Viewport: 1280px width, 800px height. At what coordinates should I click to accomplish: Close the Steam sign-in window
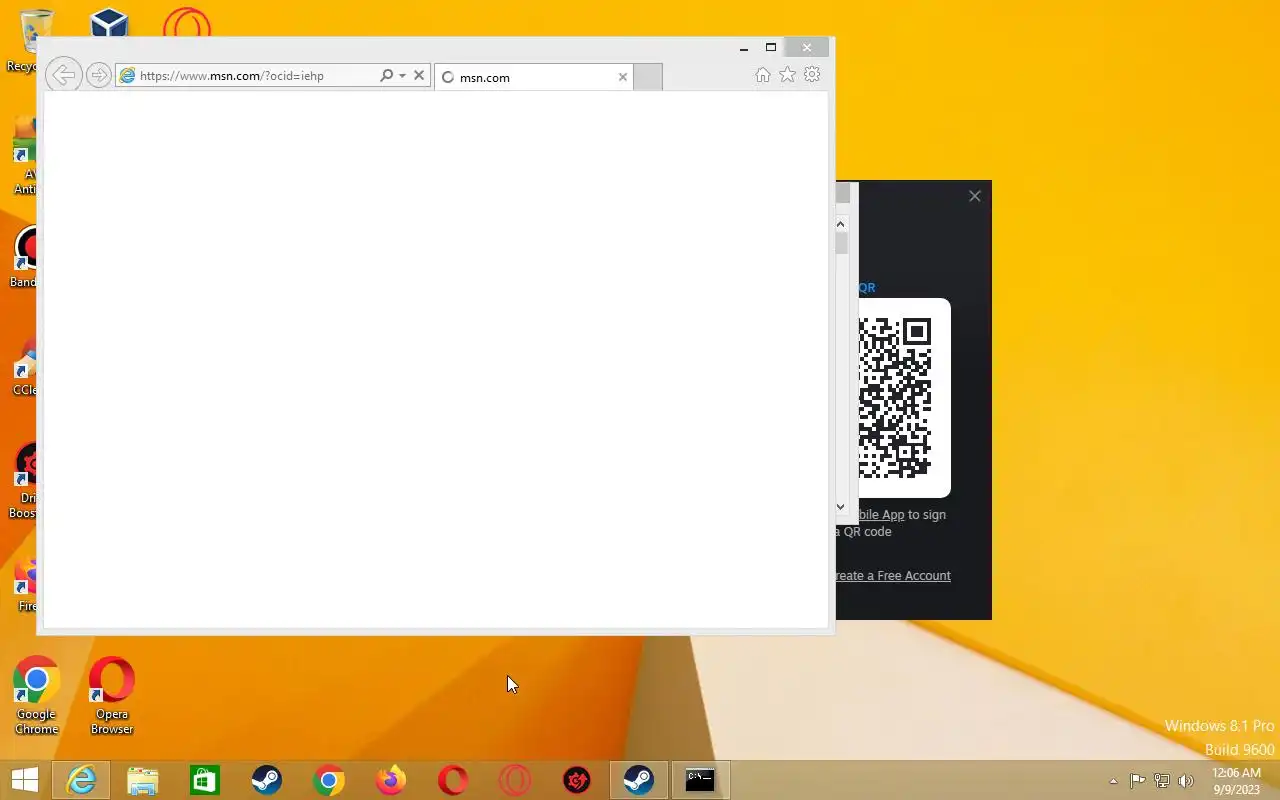click(975, 196)
